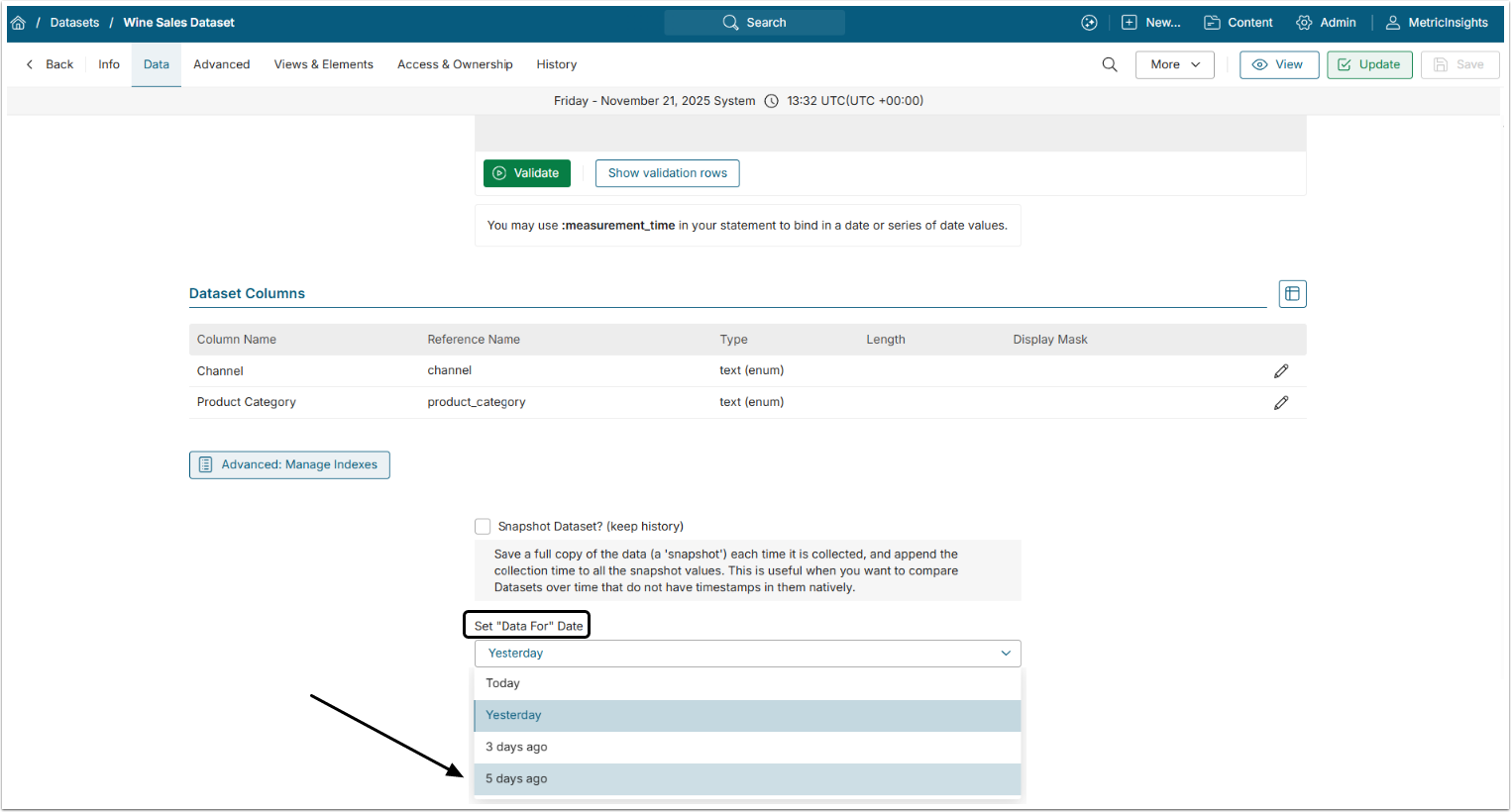Open the Content menu in the top bar

tap(1238, 23)
